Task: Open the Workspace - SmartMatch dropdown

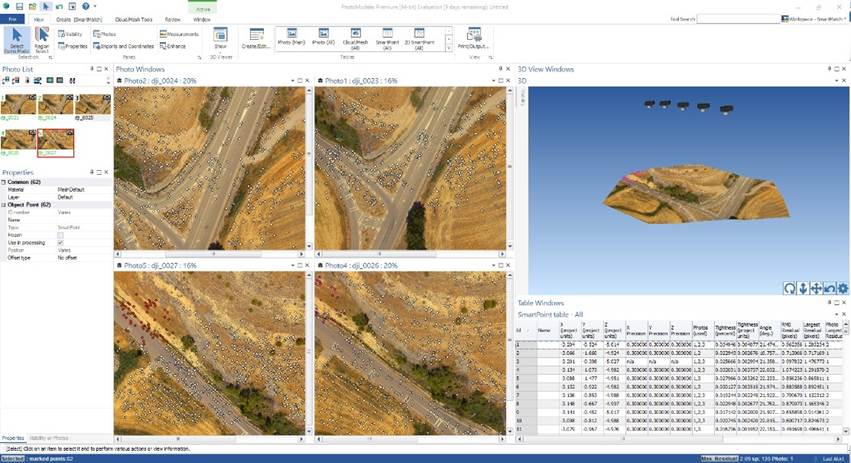Action: (x=817, y=19)
